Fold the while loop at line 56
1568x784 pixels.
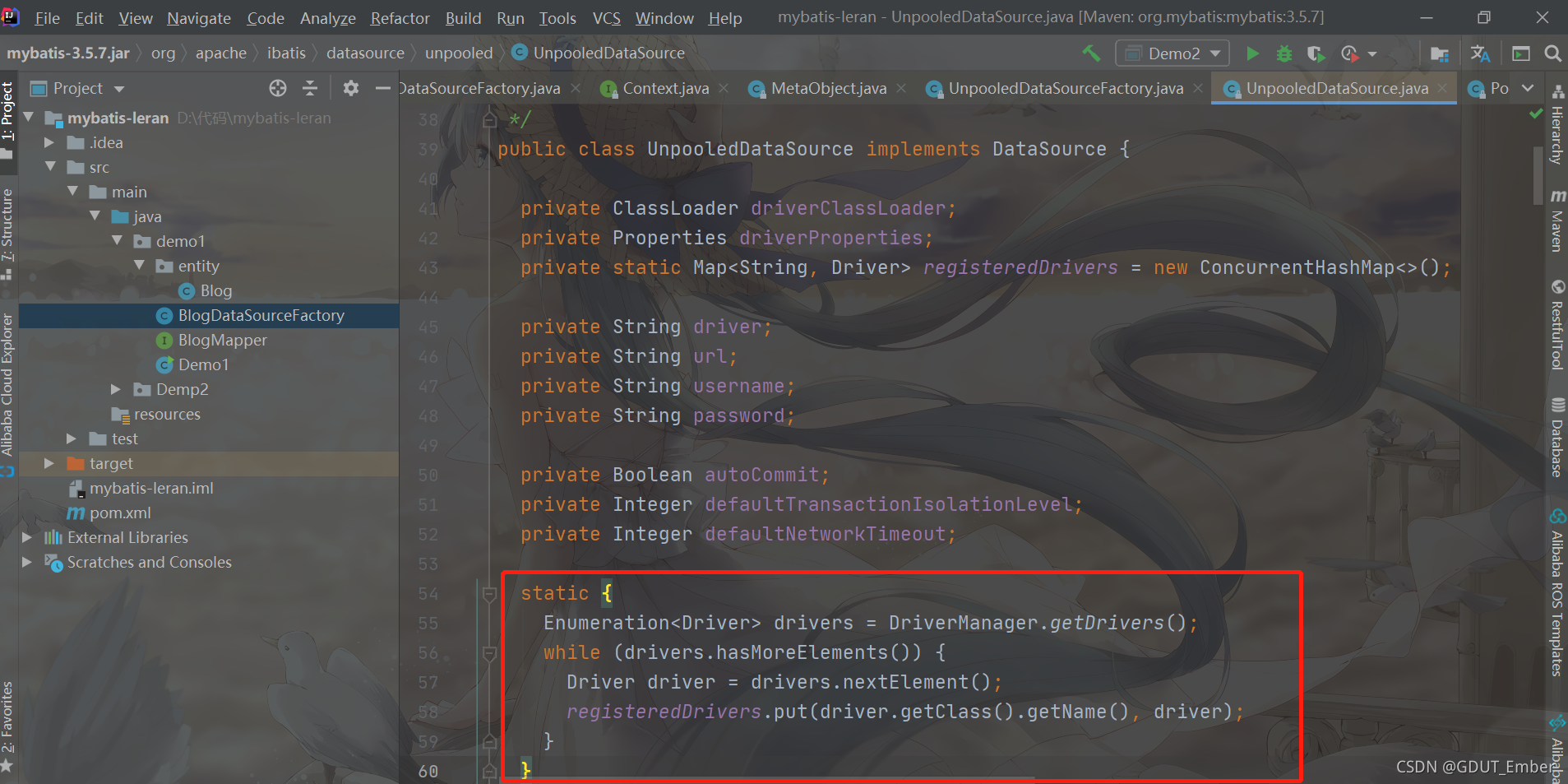click(x=489, y=653)
